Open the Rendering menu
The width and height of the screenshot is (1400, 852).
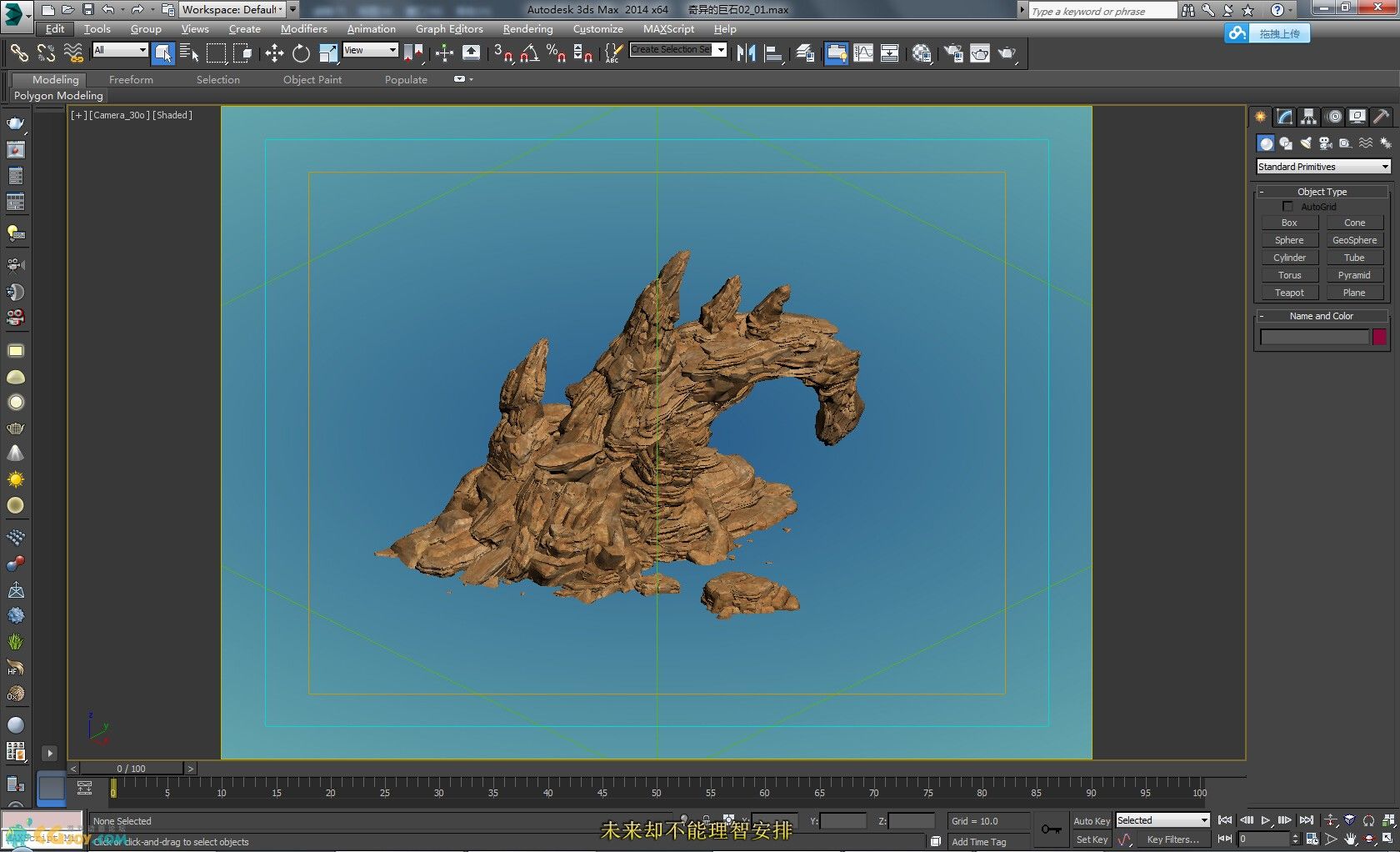(x=527, y=28)
